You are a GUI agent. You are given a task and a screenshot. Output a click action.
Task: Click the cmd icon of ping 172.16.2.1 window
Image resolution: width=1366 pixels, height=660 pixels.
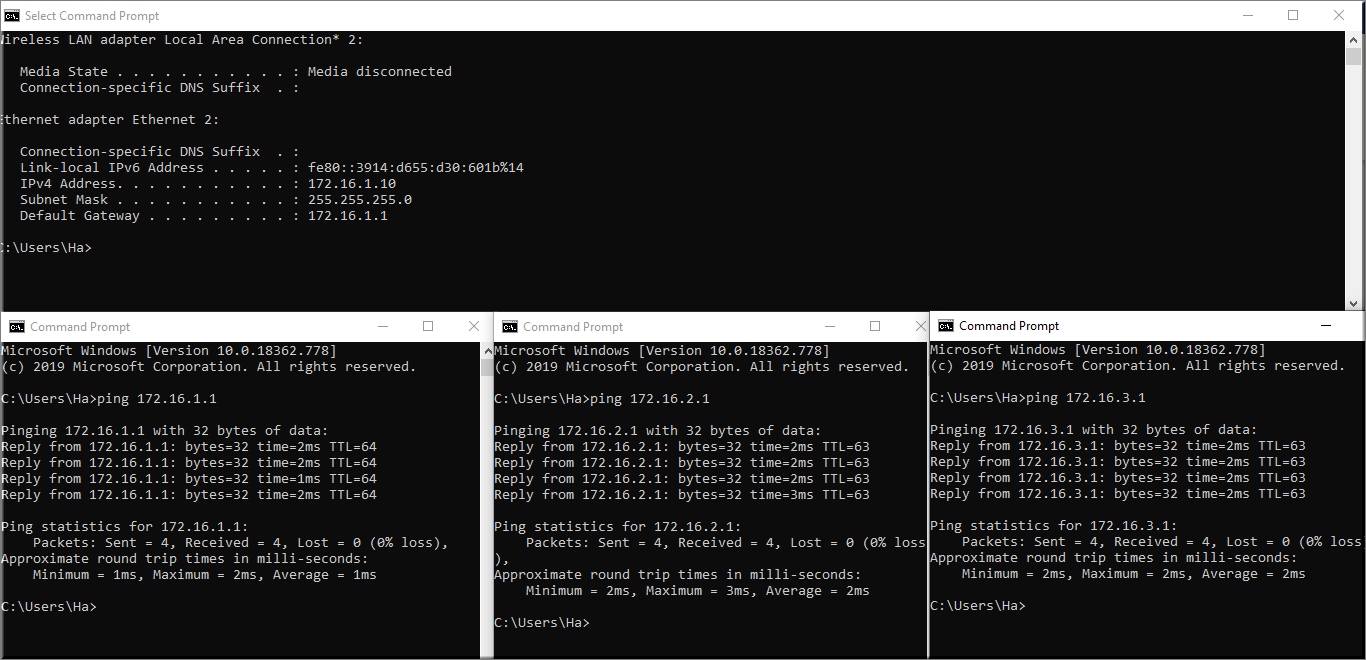[x=510, y=327]
